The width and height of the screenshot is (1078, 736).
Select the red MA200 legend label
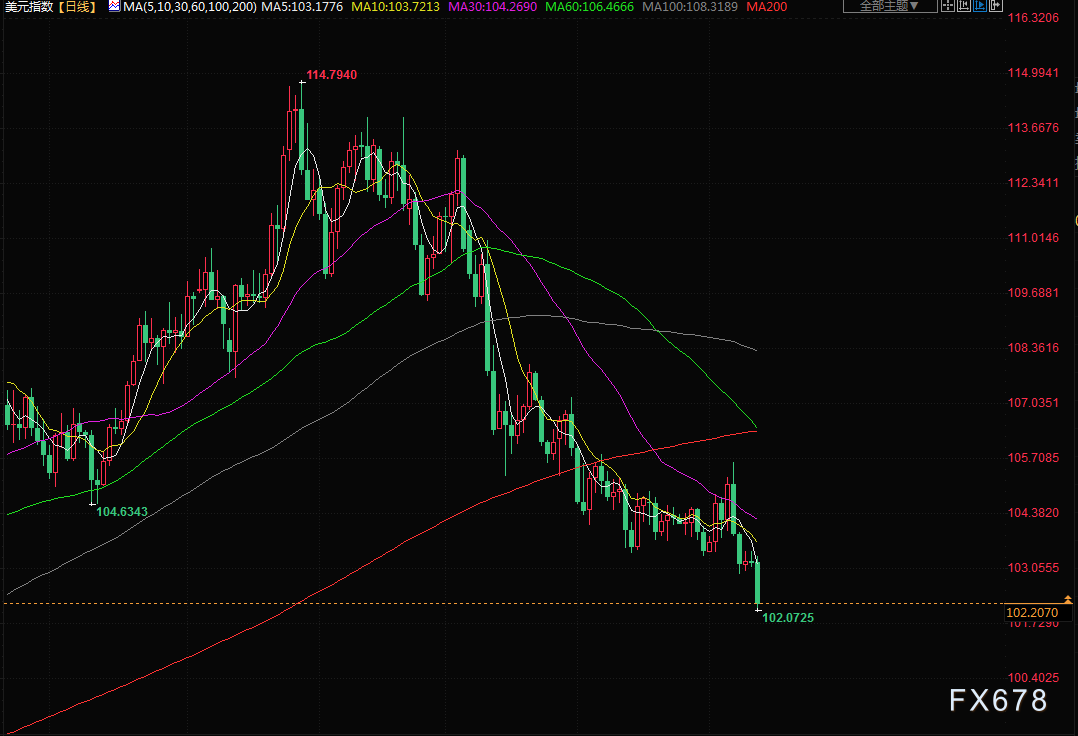(767, 7)
